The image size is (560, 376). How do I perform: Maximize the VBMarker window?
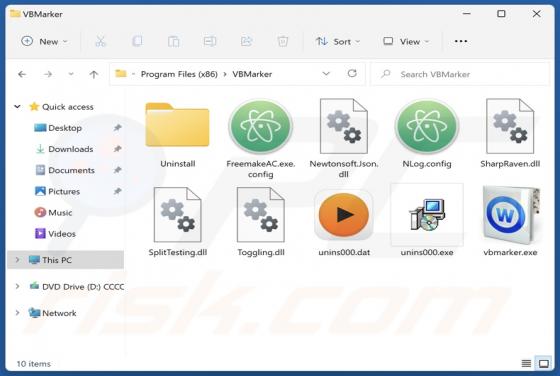[x=501, y=14]
